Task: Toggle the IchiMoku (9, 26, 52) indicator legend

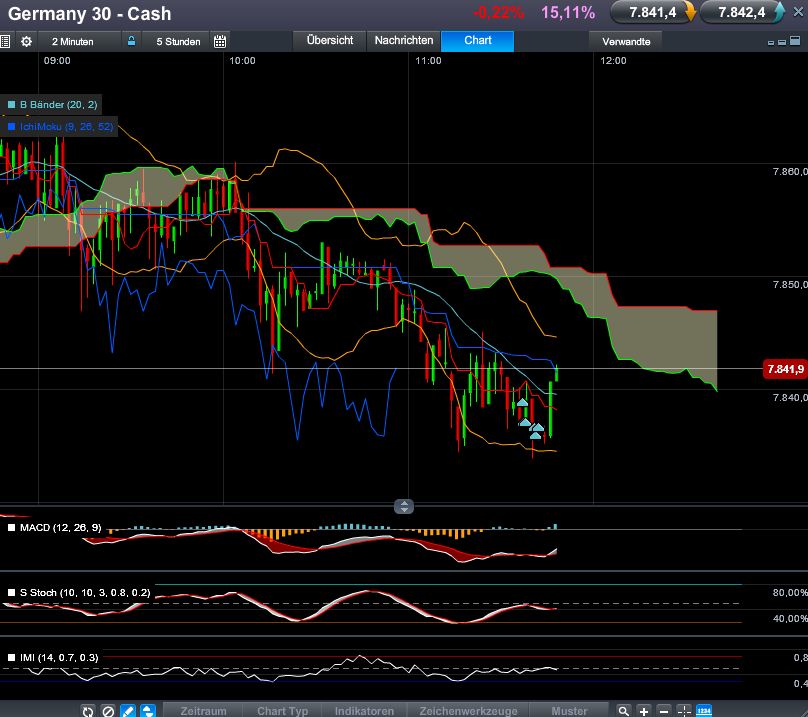Action: click(x=60, y=126)
